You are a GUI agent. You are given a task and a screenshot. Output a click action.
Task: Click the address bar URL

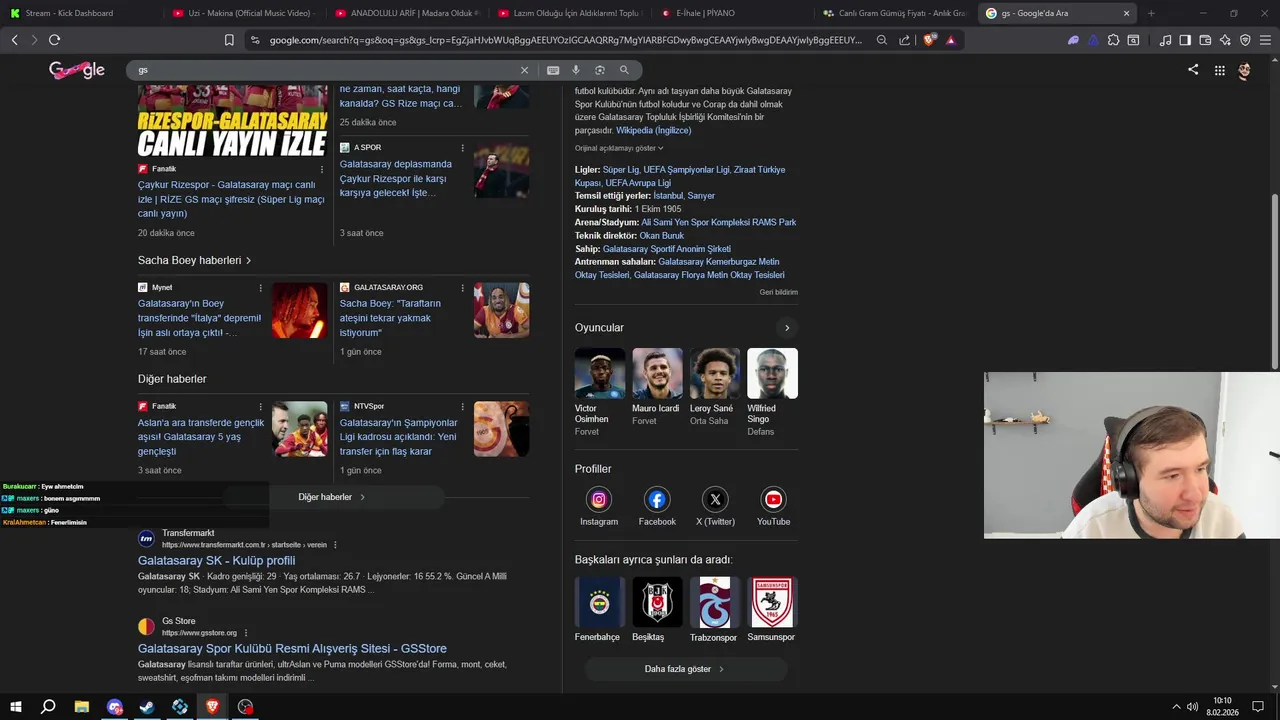[x=565, y=40]
